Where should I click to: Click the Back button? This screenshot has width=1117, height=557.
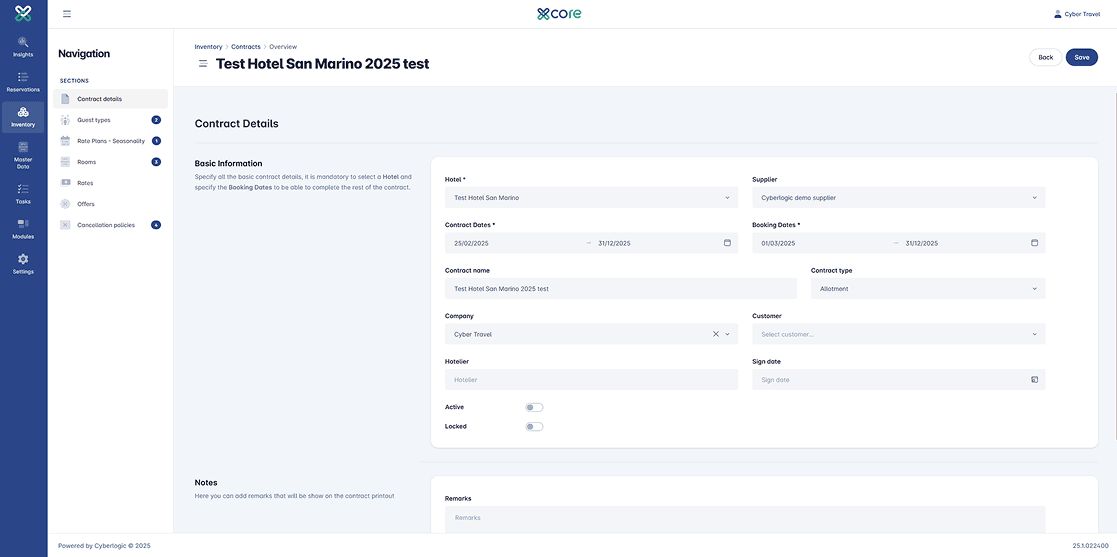pos(1045,57)
